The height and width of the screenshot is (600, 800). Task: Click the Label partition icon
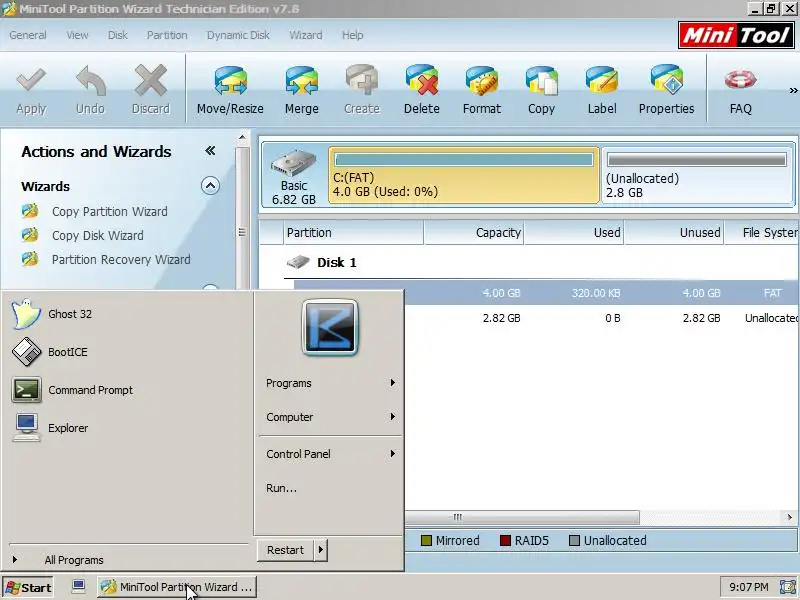pyautogui.click(x=602, y=81)
